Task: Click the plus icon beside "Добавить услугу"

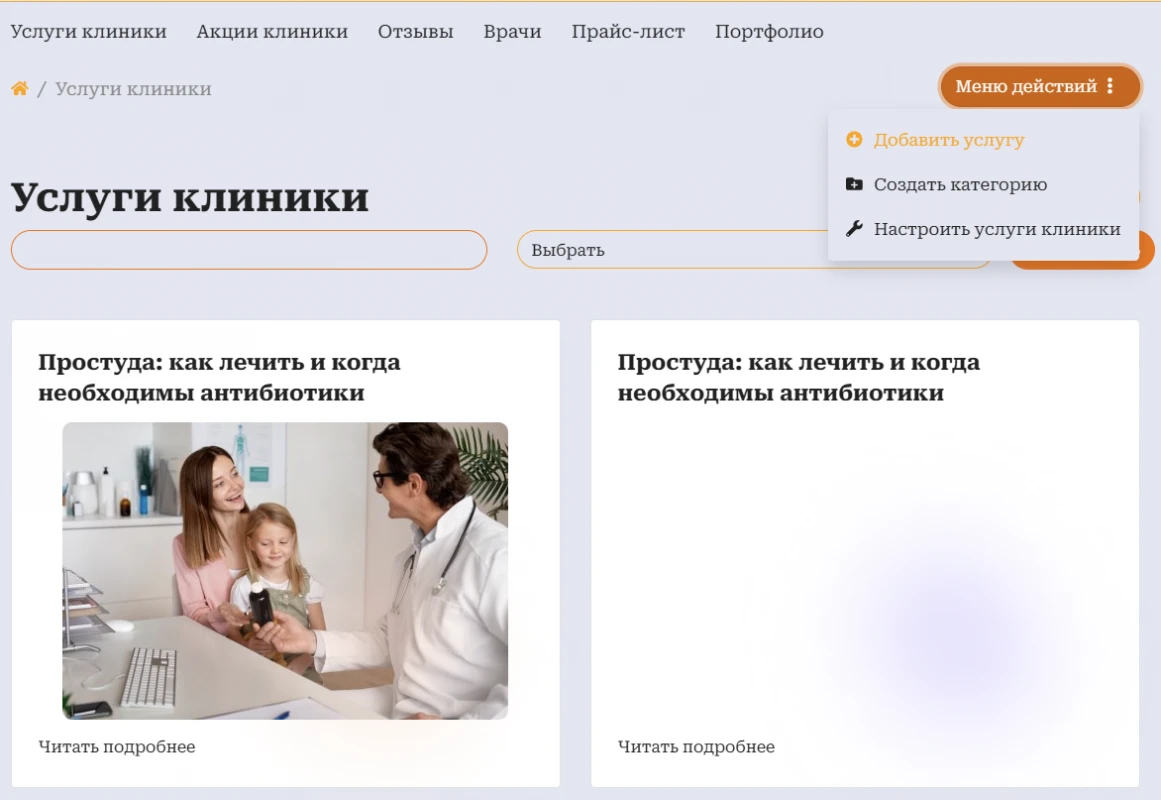Action: pos(853,141)
